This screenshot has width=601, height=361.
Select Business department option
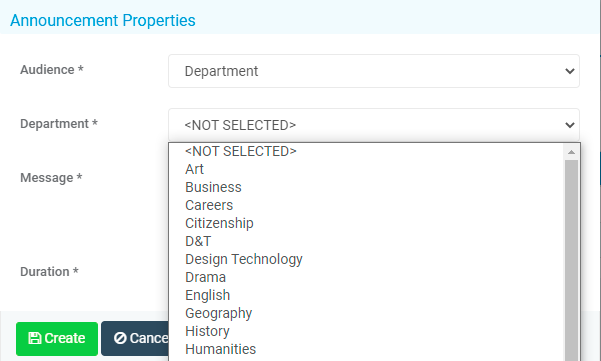(x=367, y=187)
